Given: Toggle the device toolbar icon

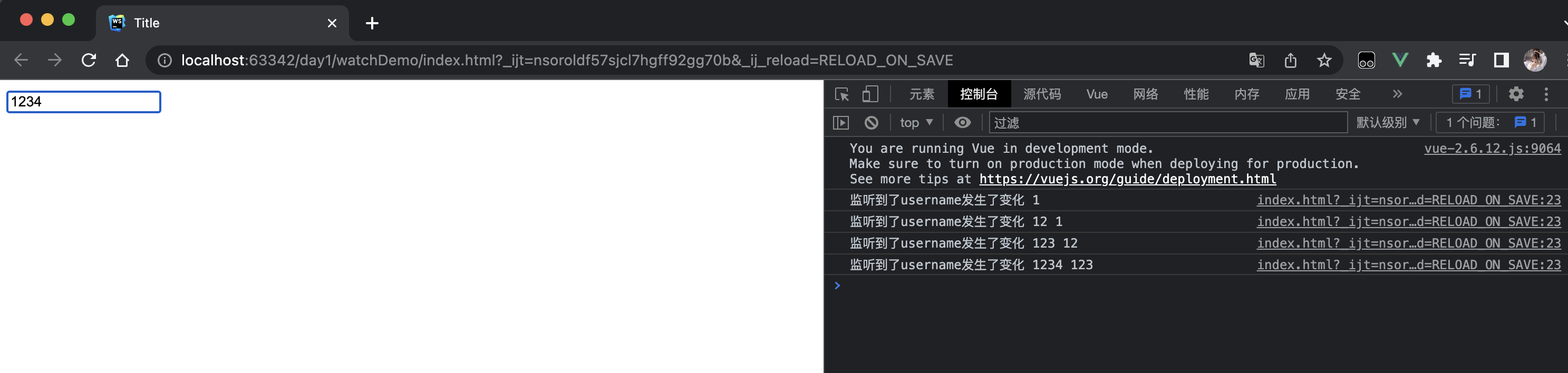Looking at the screenshot, I should point(870,94).
